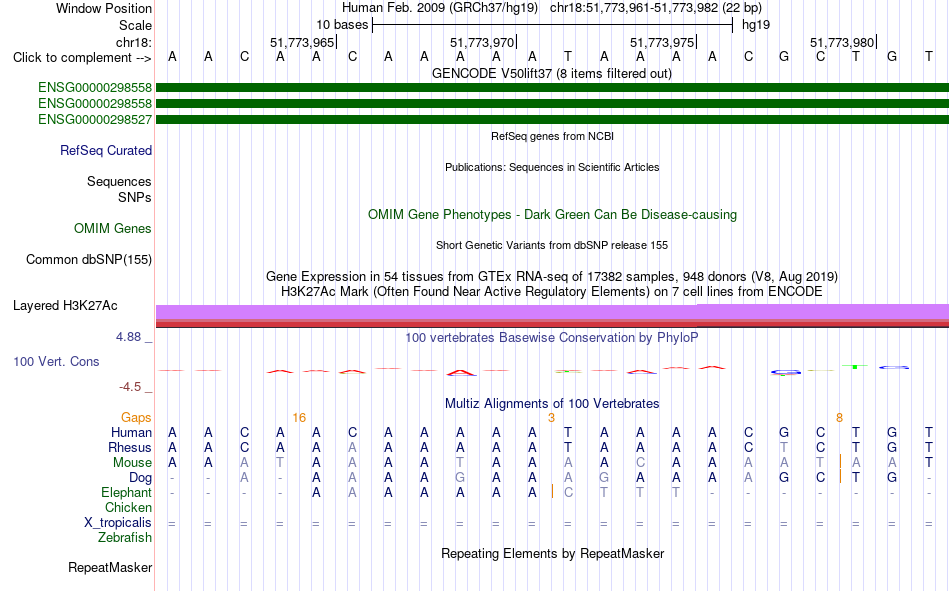Click the gap count 16 in Gaps row
The image size is (950, 591).
tap(299, 418)
